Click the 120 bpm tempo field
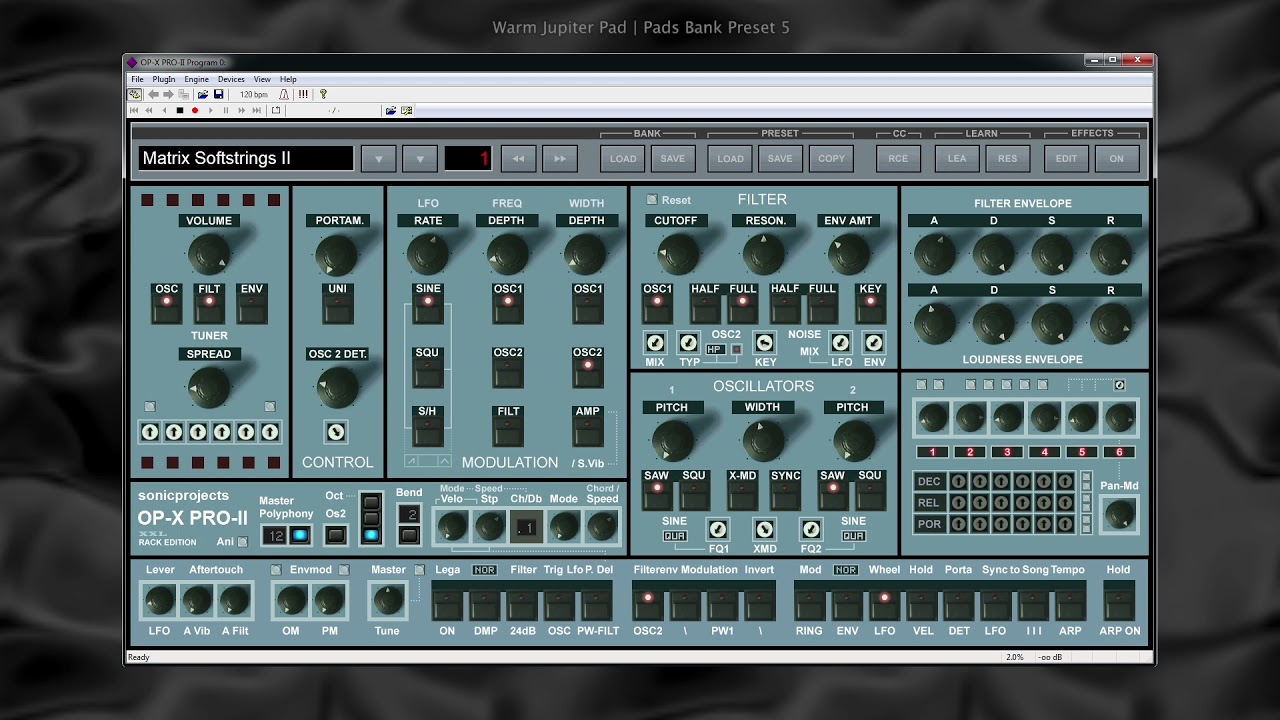This screenshot has width=1280, height=720. (x=254, y=95)
